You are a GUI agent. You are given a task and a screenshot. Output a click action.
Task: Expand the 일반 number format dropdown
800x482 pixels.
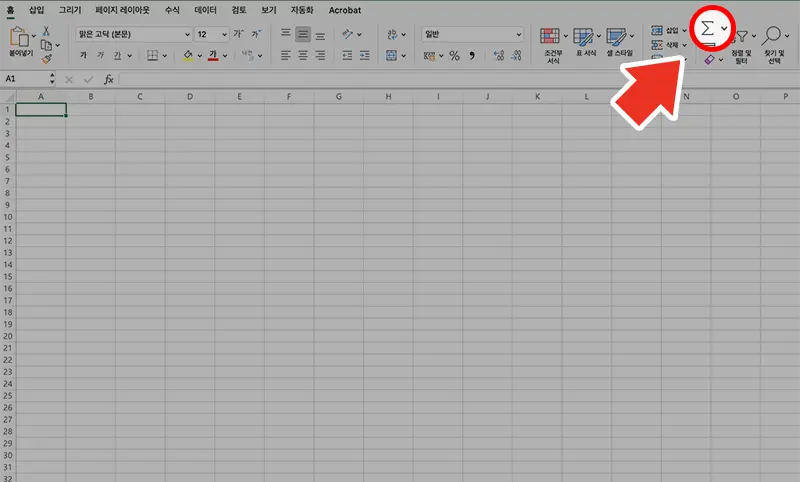pyautogui.click(x=518, y=34)
